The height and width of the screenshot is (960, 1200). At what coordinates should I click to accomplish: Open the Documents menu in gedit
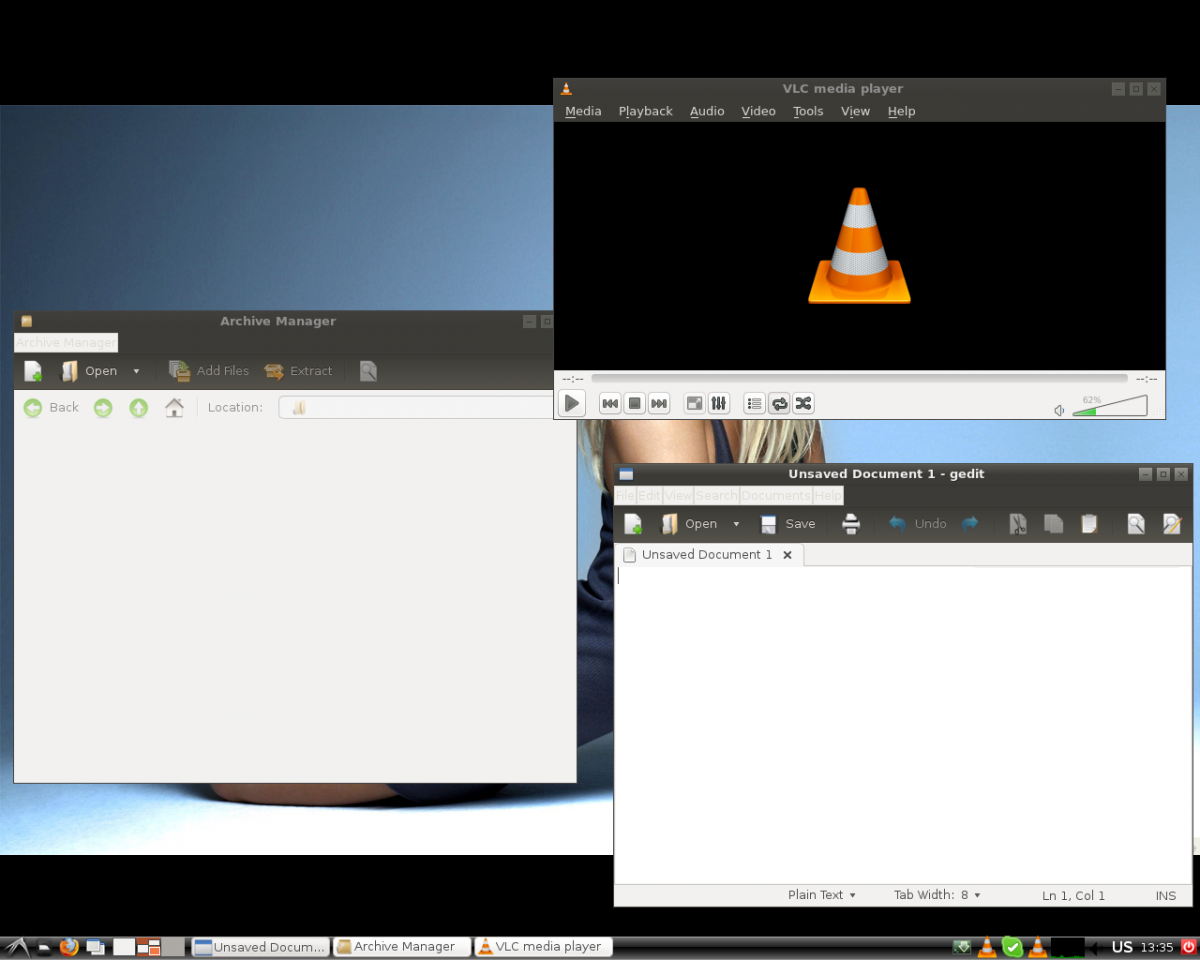coord(776,496)
